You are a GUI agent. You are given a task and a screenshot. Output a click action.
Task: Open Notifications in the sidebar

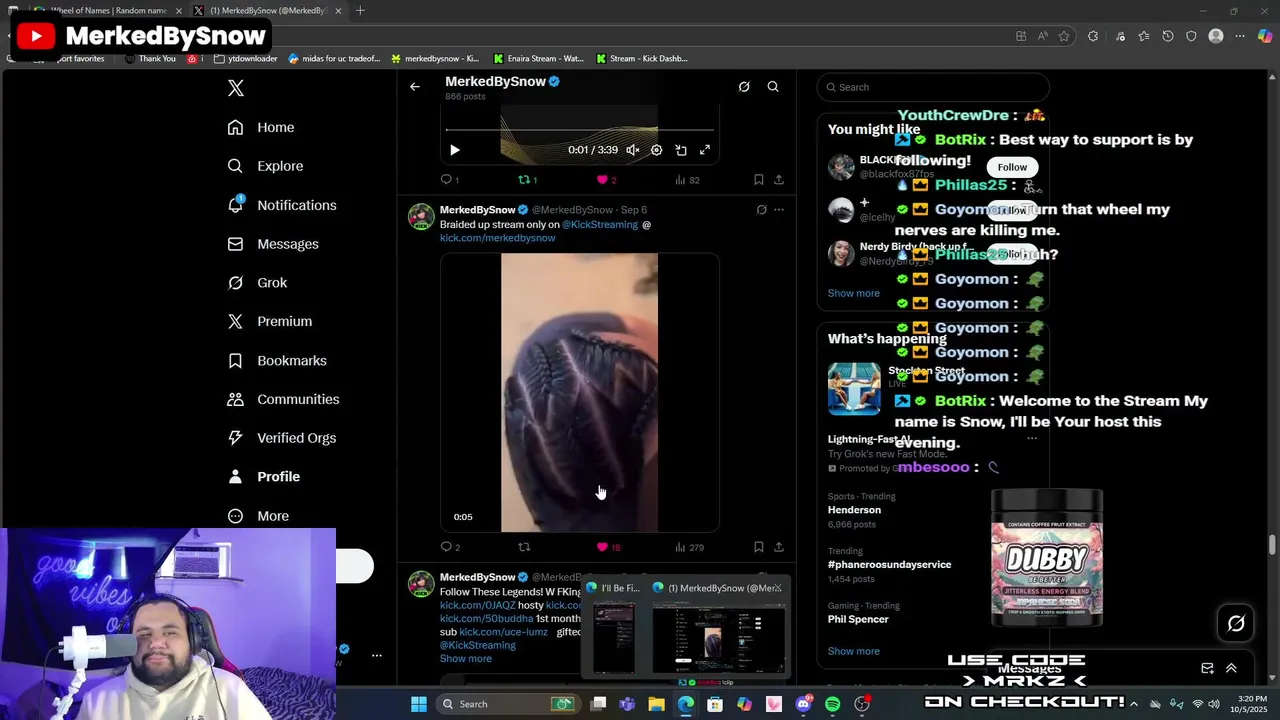pos(282,205)
